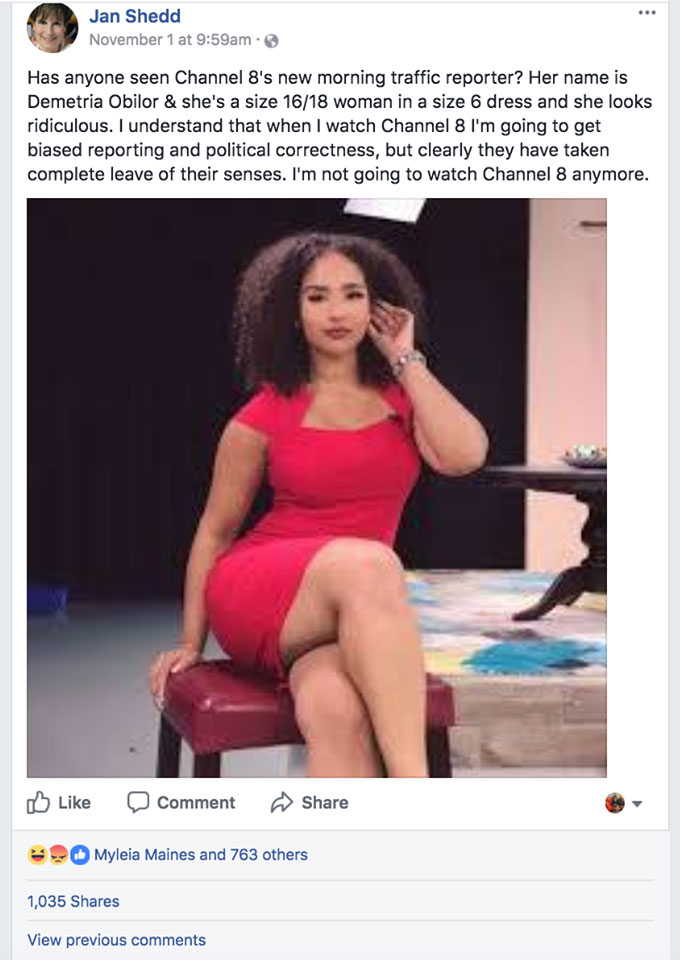View Myleia Maines and 763 others
680x960 pixels.
point(201,855)
